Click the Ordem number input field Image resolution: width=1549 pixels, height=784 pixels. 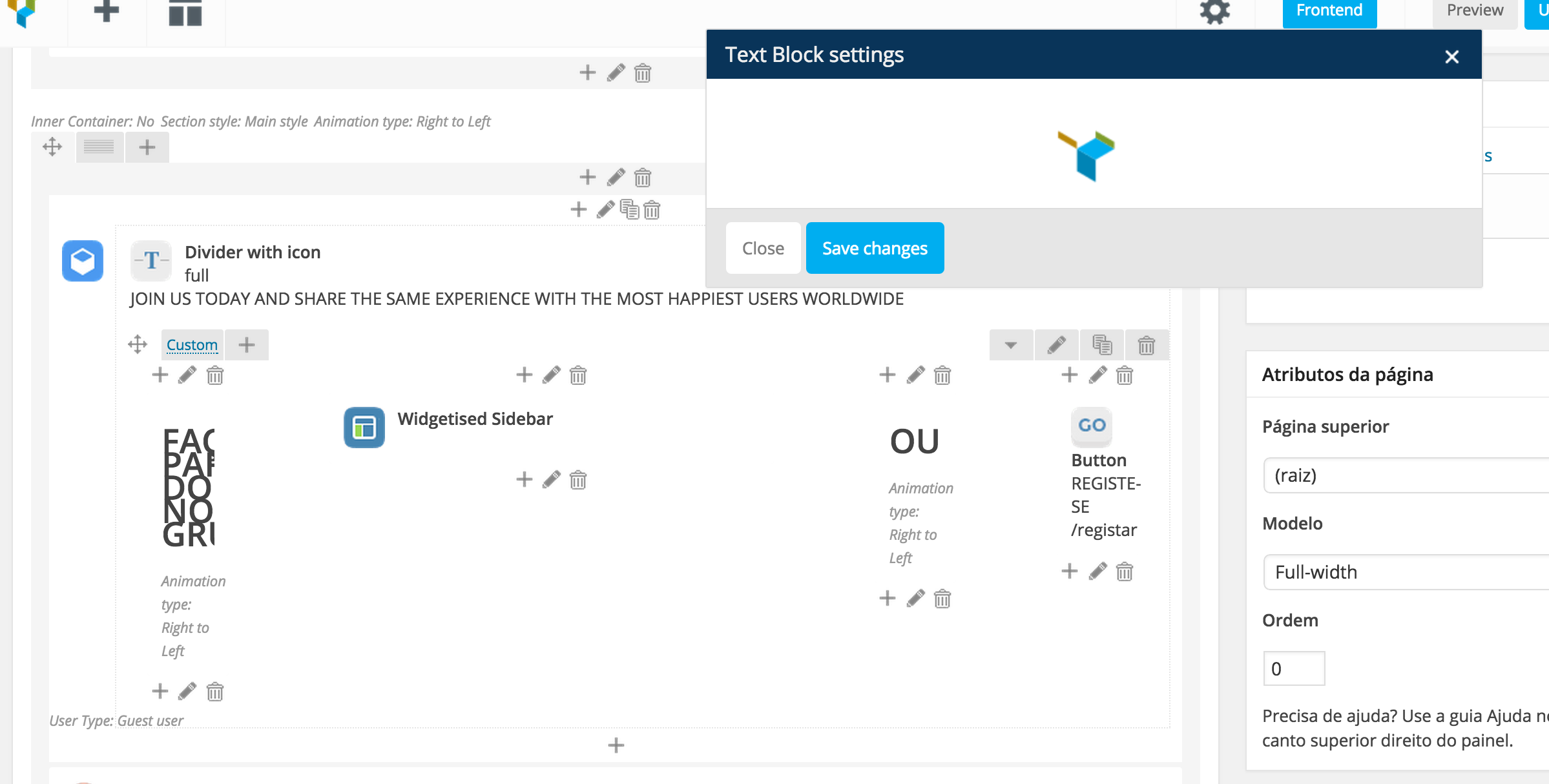[x=1294, y=668]
